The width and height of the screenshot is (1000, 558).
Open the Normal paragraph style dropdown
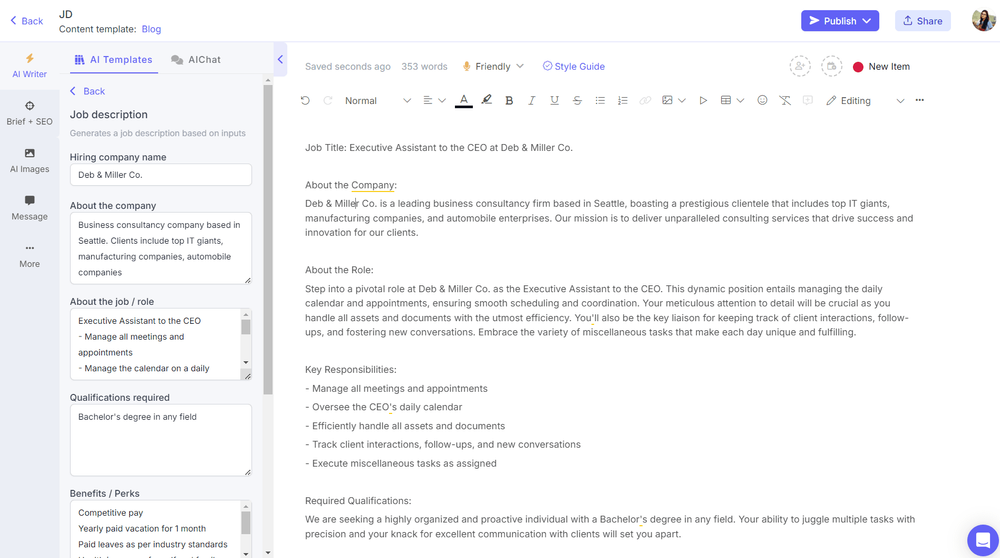point(378,101)
